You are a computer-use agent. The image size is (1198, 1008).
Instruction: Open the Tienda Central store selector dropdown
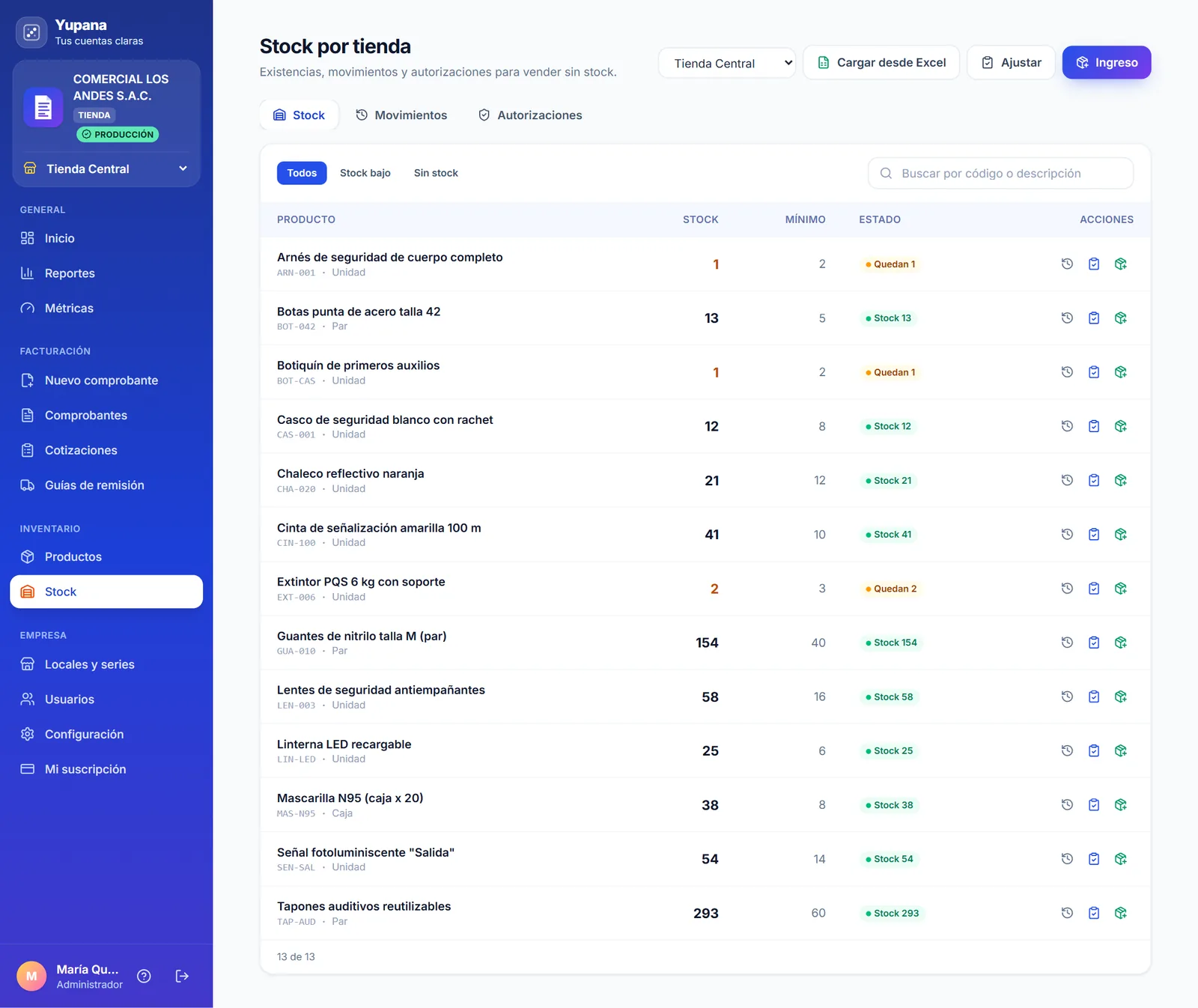click(x=726, y=63)
